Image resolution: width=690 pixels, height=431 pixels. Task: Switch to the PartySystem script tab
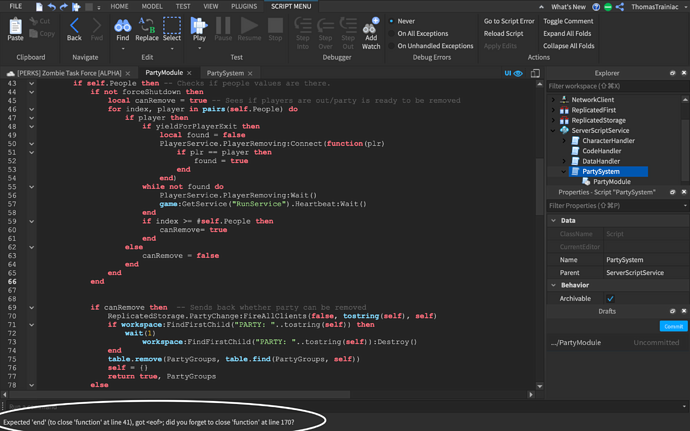(225, 74)
